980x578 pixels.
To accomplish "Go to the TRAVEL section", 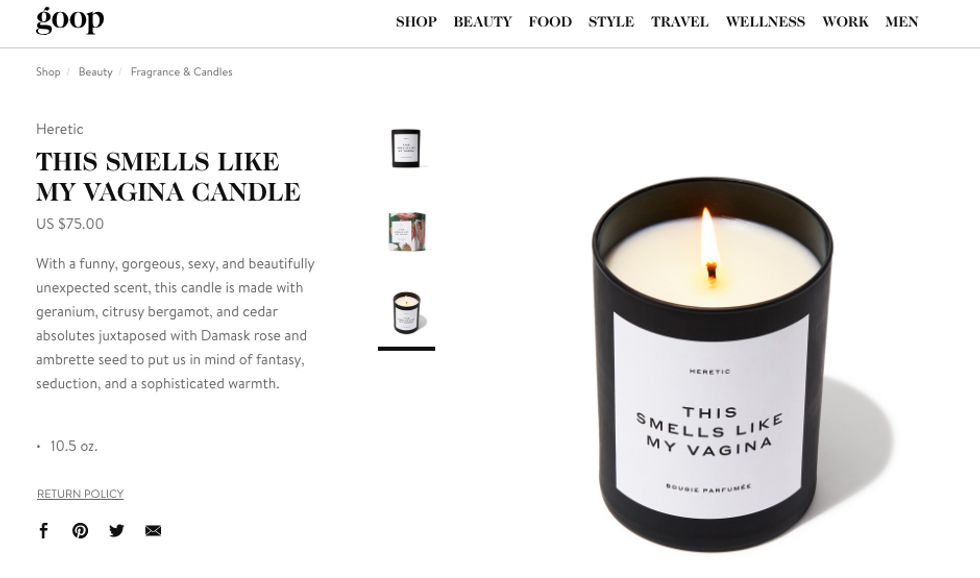I will click(x=680, y=22).
